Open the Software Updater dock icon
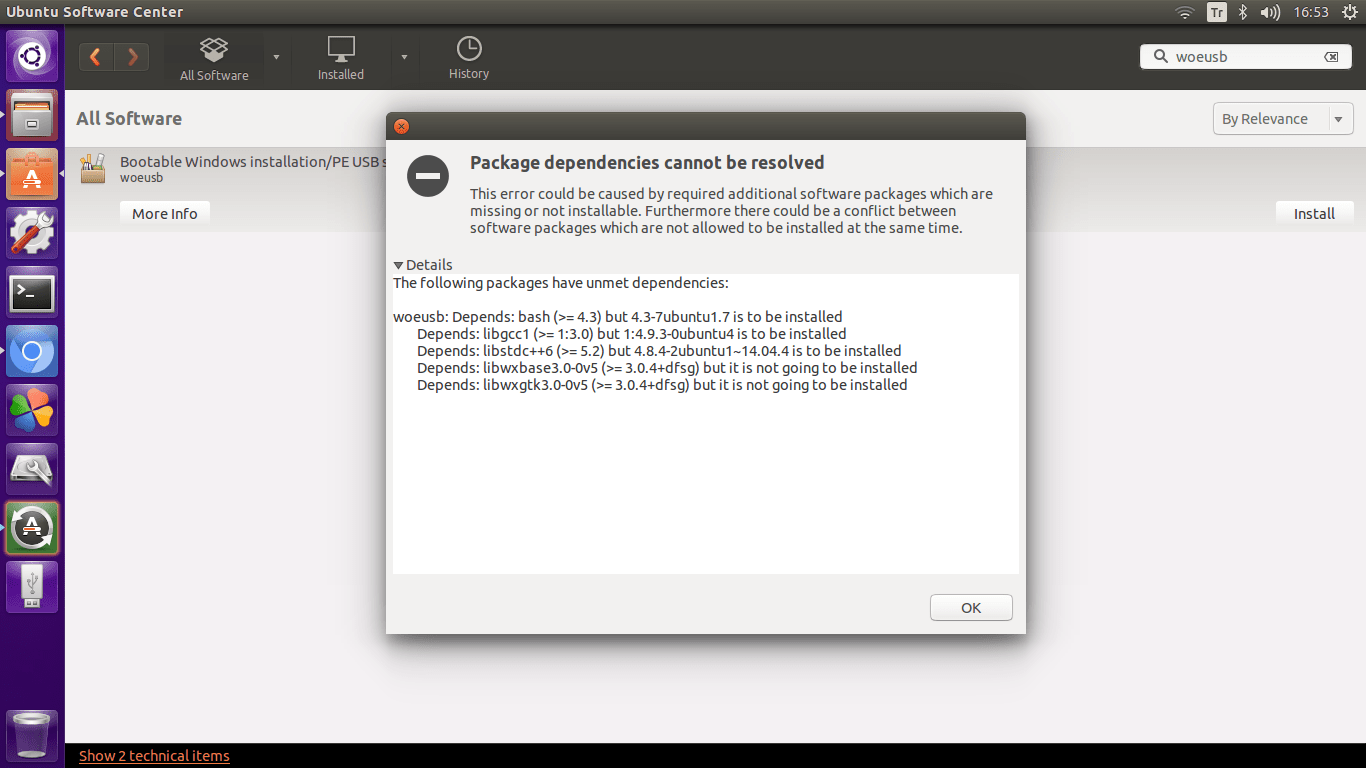The image size is (1366, 768). 33,528
